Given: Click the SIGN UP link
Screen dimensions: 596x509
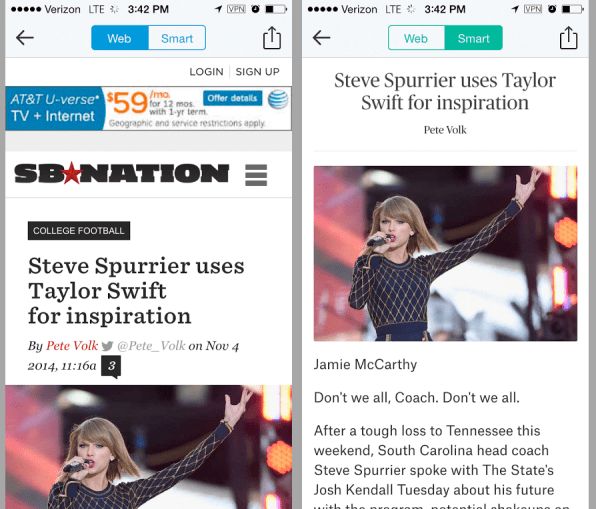Looking at the screenshot, I should tap(257, 71).
